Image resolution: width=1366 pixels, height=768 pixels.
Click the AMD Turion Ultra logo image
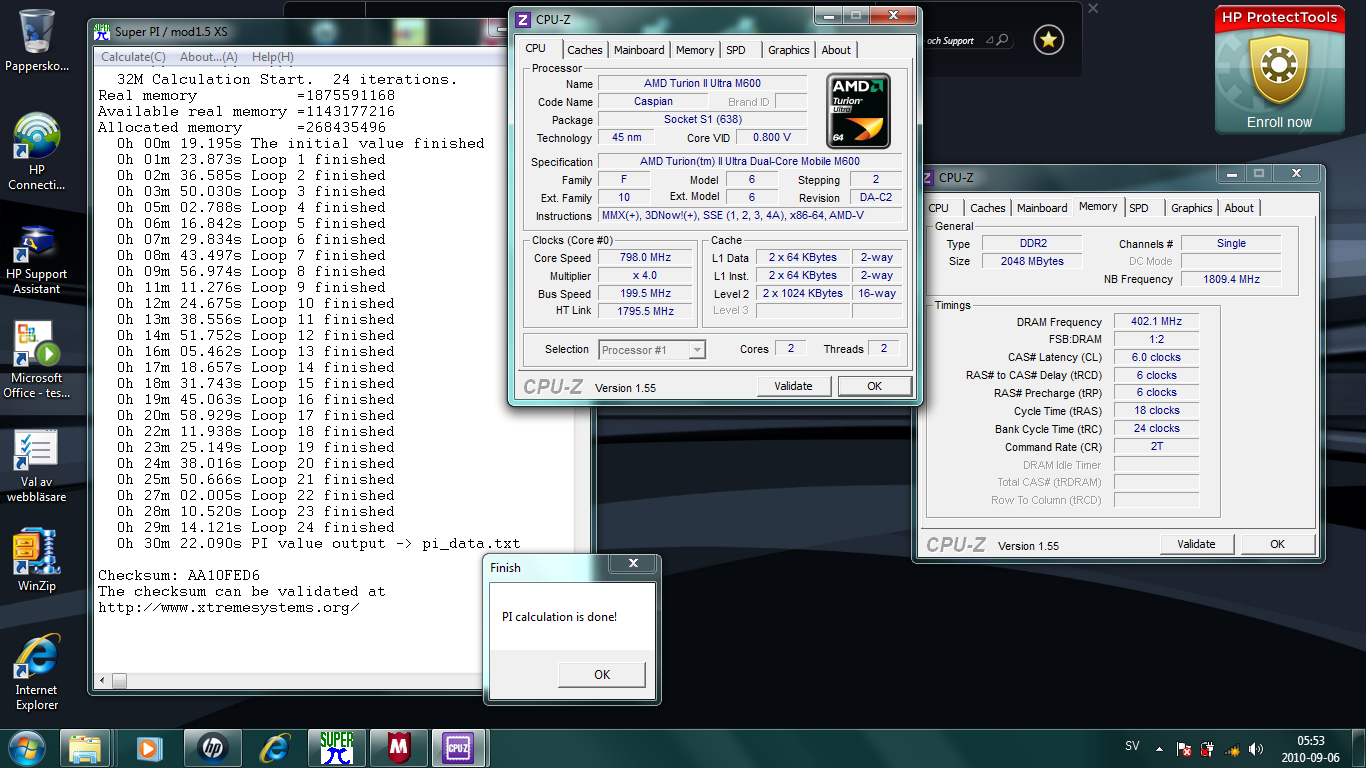pyautogui.click(x=858, y=111)
